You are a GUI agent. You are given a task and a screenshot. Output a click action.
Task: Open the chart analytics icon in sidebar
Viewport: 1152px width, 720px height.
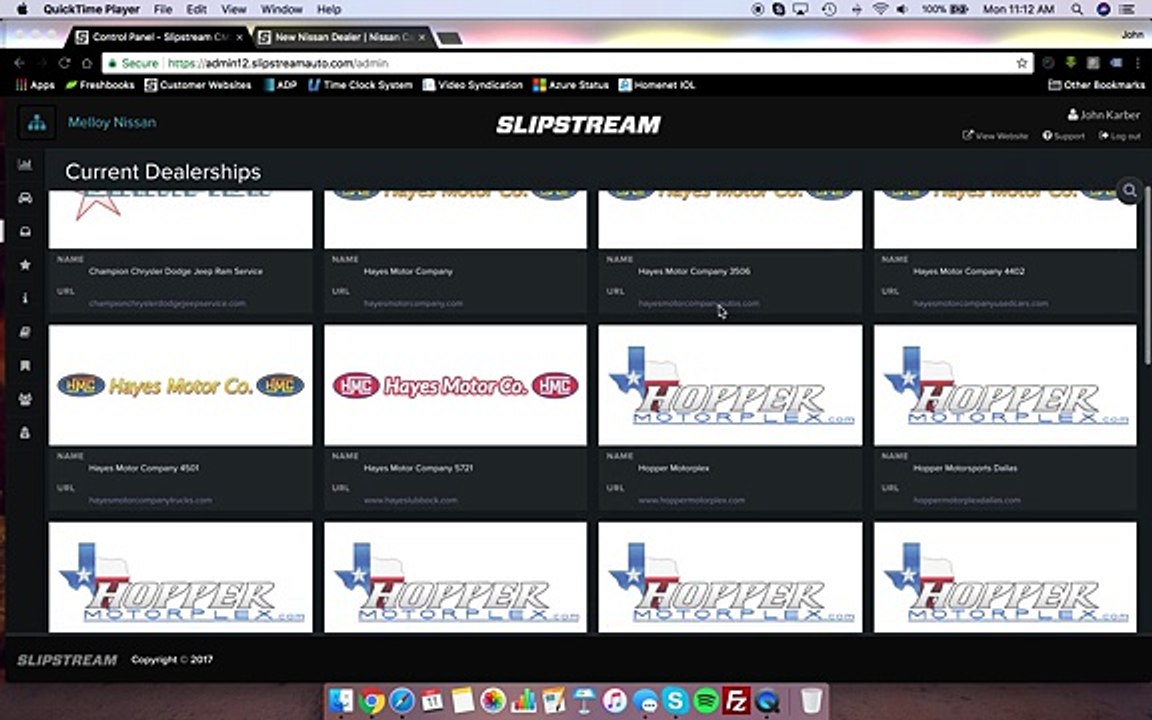coord(25,165)
